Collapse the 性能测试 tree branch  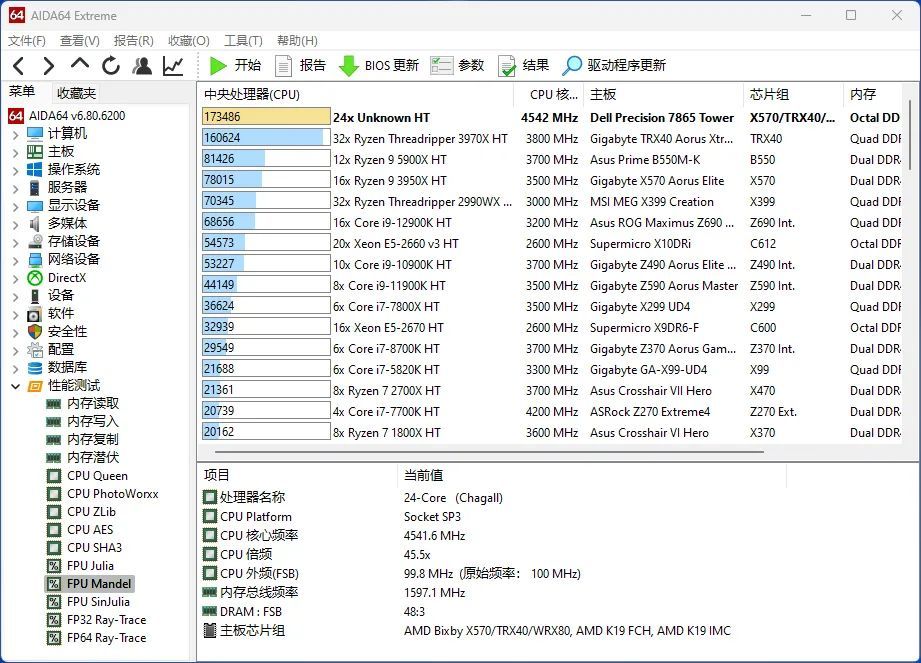click(x=16, y=385)
